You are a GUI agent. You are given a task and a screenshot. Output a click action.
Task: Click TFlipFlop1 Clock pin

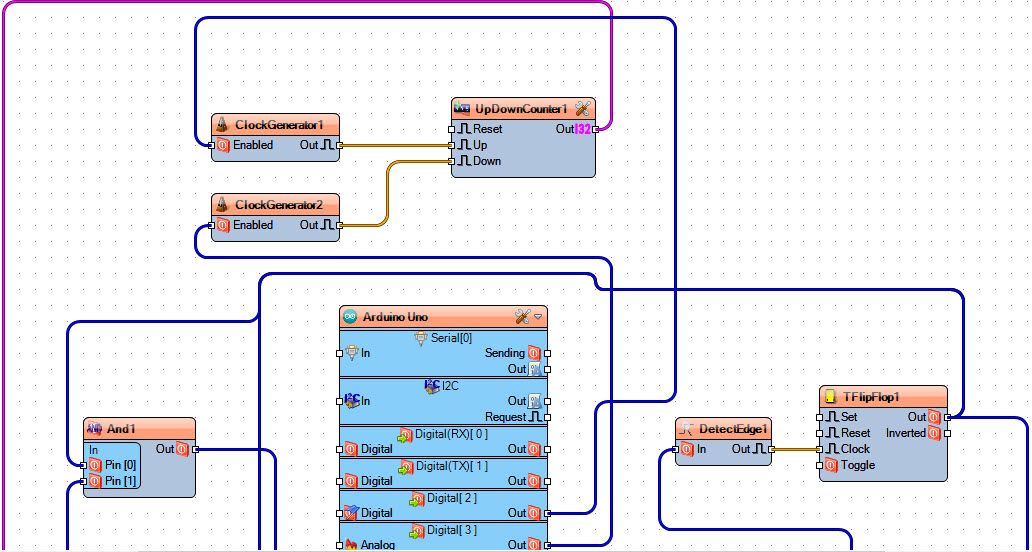click(819, 449)
